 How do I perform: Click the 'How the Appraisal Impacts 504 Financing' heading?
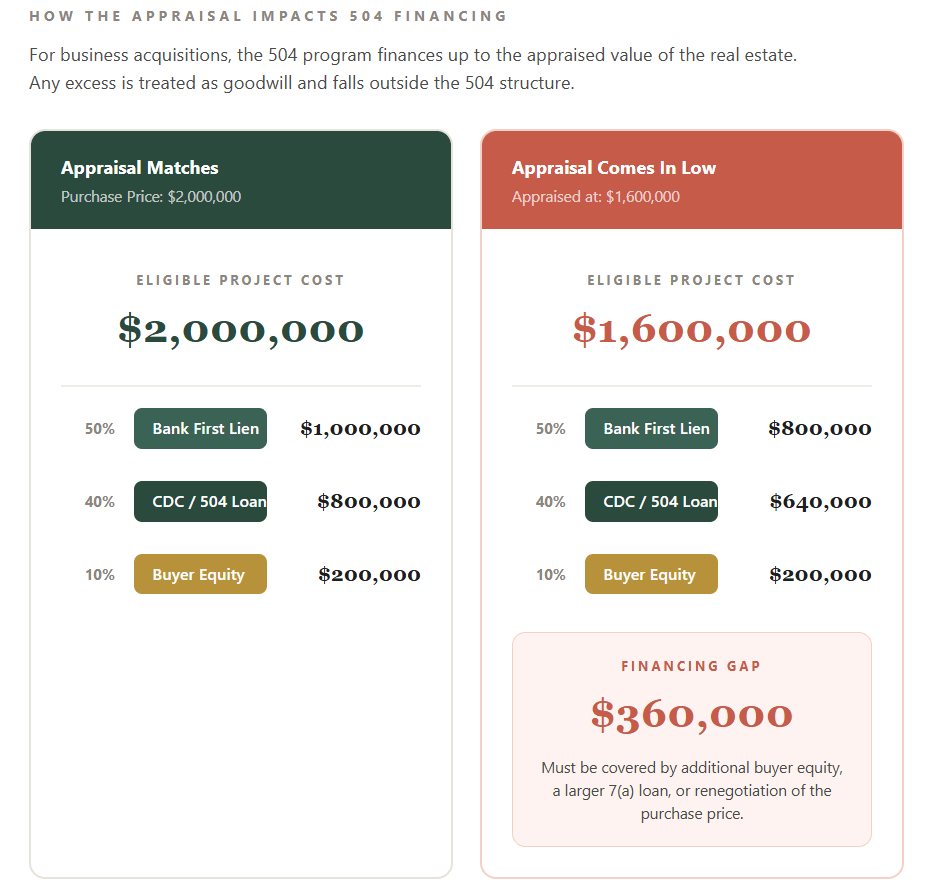[268, 16]
